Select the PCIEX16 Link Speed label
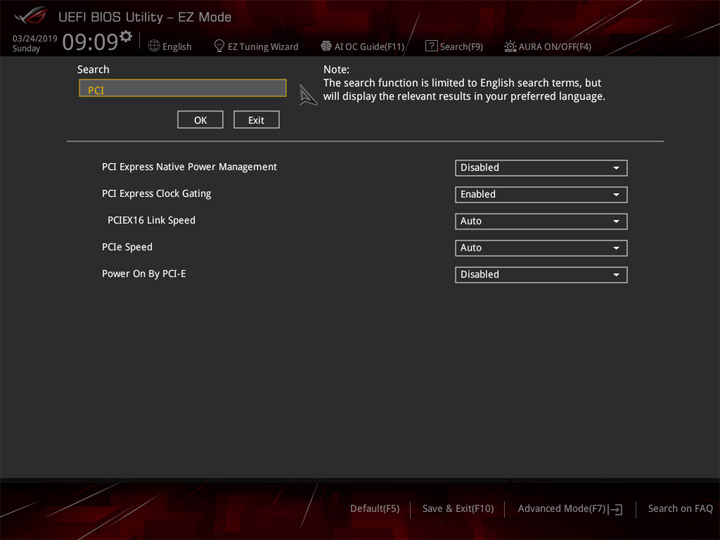The height and width of the screenshot is (540, 720). pos(152,220)
